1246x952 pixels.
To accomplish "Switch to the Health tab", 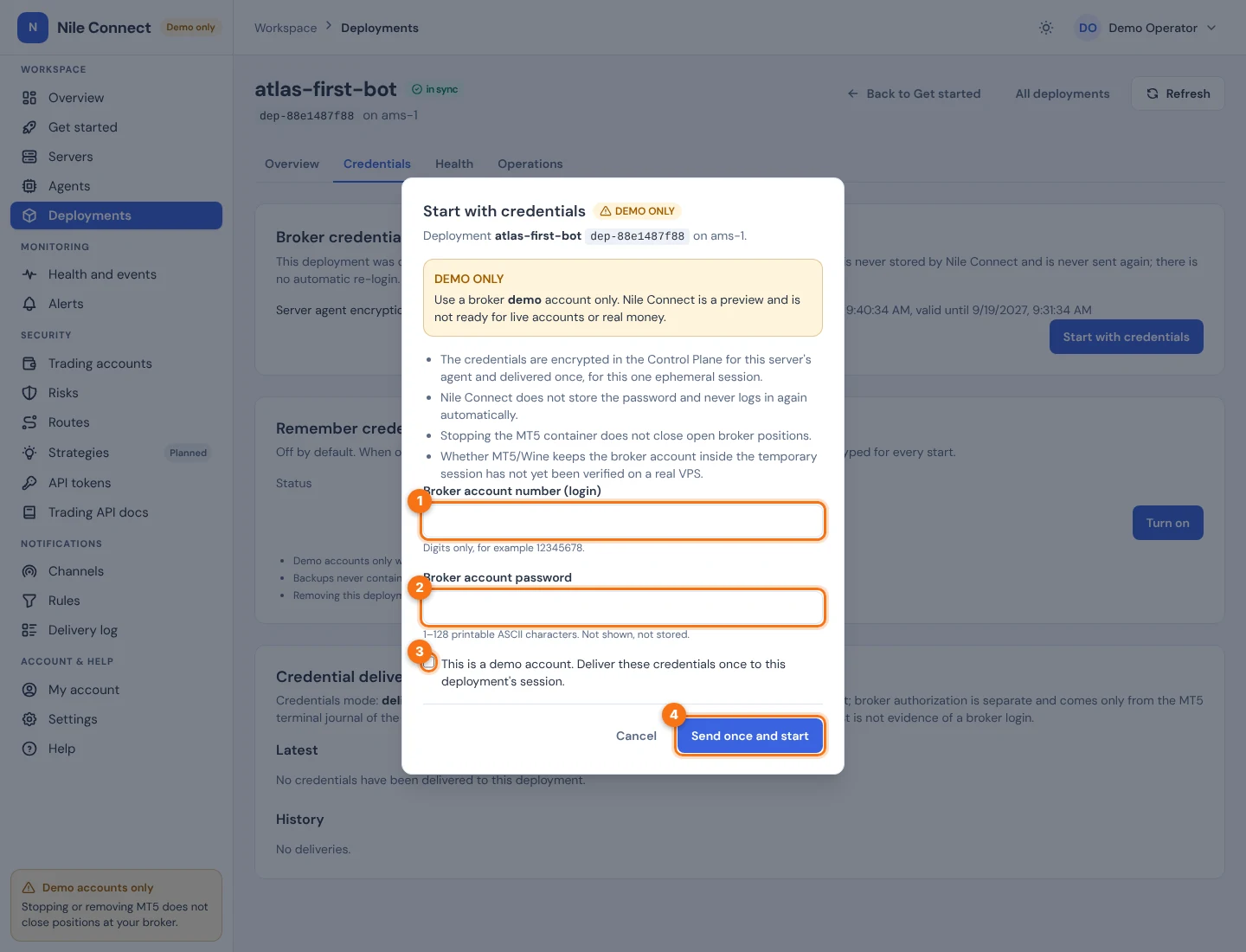I will tap(454, 164).
